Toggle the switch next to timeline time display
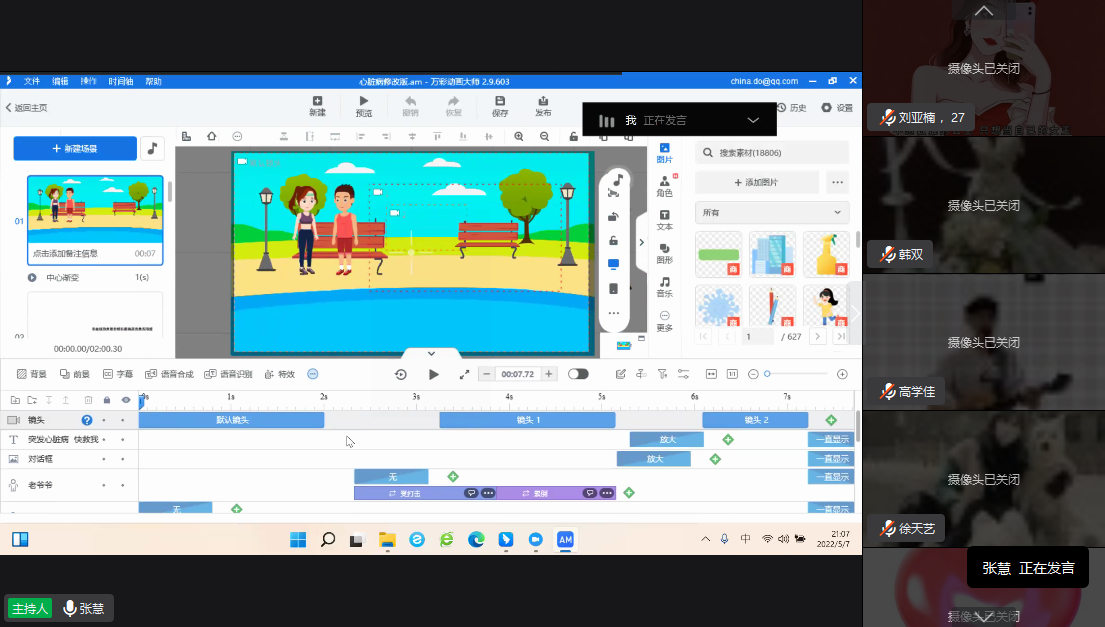Image resolution: width=1105 pixels, height=627 pixels. 578,374
